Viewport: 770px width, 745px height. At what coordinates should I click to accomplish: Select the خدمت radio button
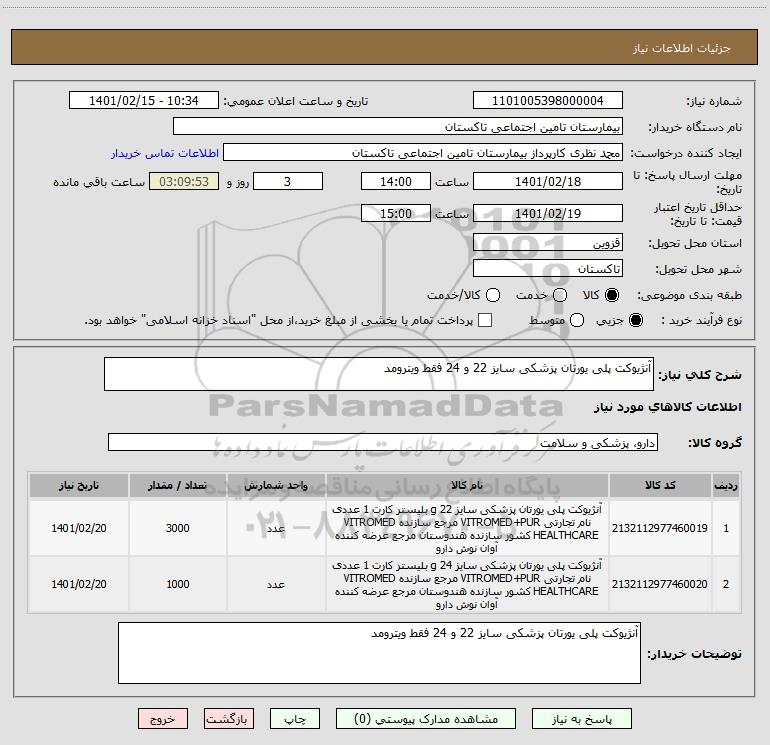tap(560, 295)
